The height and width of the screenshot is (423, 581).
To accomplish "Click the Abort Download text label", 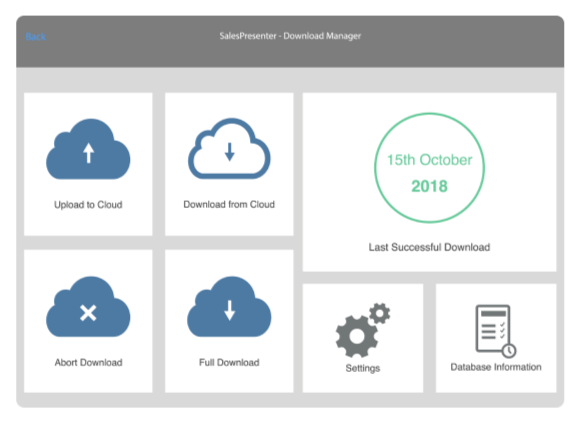I will pyautogui.click(x=89, y=362).
